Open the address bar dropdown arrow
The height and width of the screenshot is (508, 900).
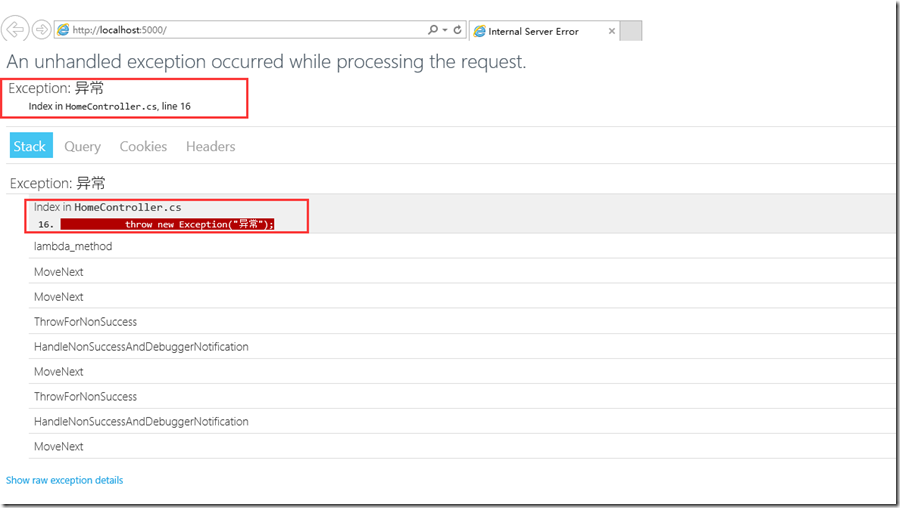pyautogui.click(x=445, y=30)
